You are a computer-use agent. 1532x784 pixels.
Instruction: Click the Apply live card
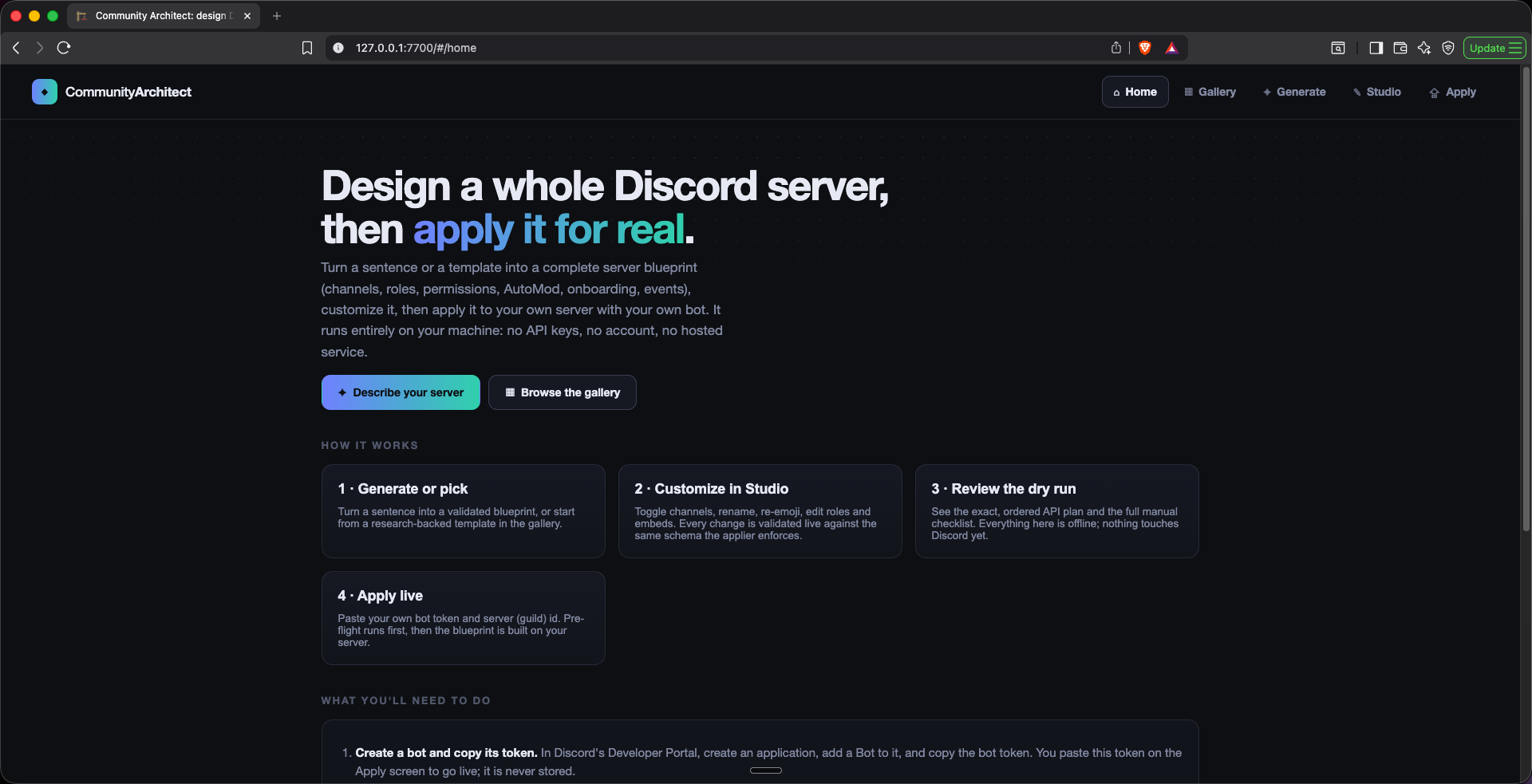464,618
